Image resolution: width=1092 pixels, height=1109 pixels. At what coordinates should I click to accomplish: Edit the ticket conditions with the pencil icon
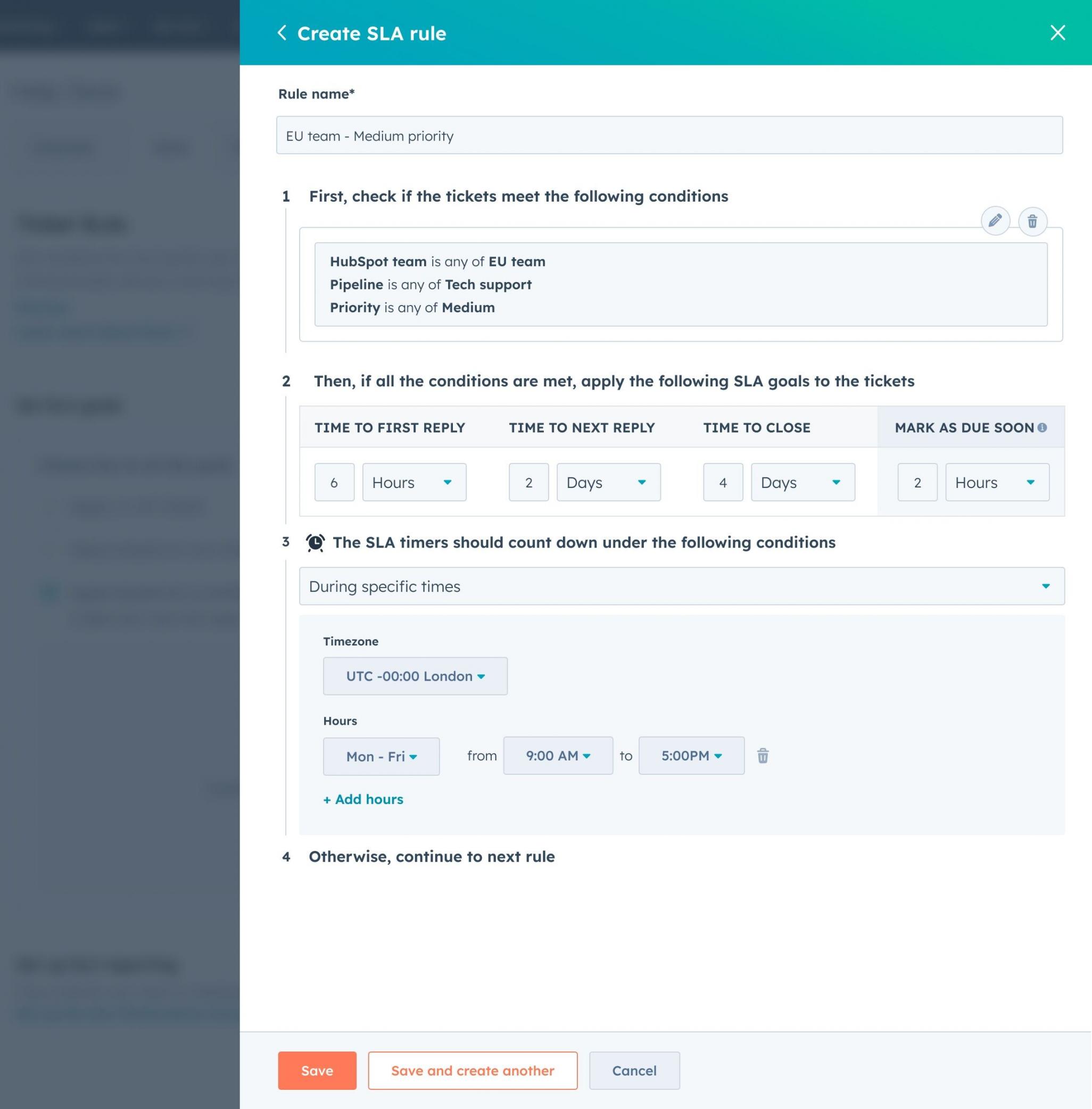click(x=996, y=221)
